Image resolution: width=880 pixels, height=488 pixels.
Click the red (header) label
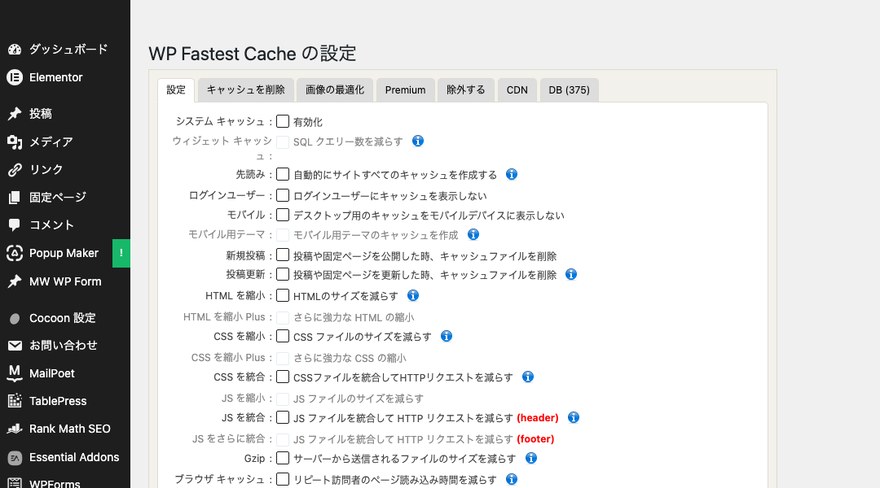[x=538, y=418]
